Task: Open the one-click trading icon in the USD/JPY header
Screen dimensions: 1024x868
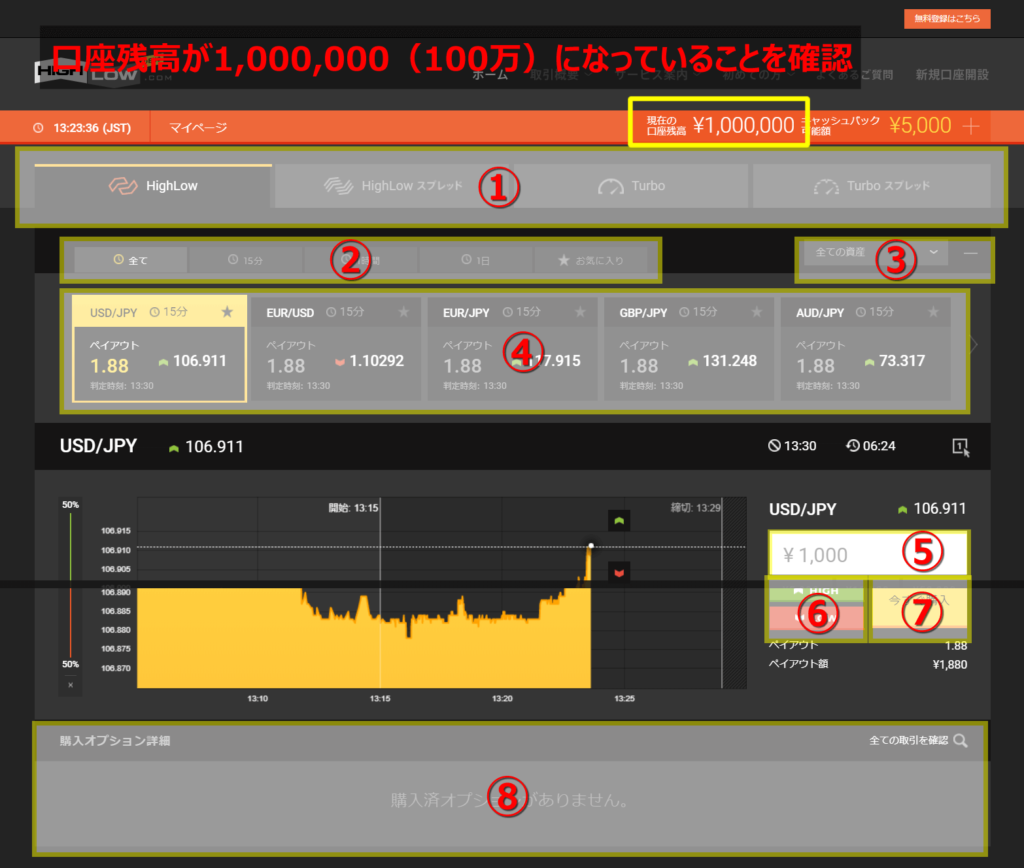Action: [960, 447]
